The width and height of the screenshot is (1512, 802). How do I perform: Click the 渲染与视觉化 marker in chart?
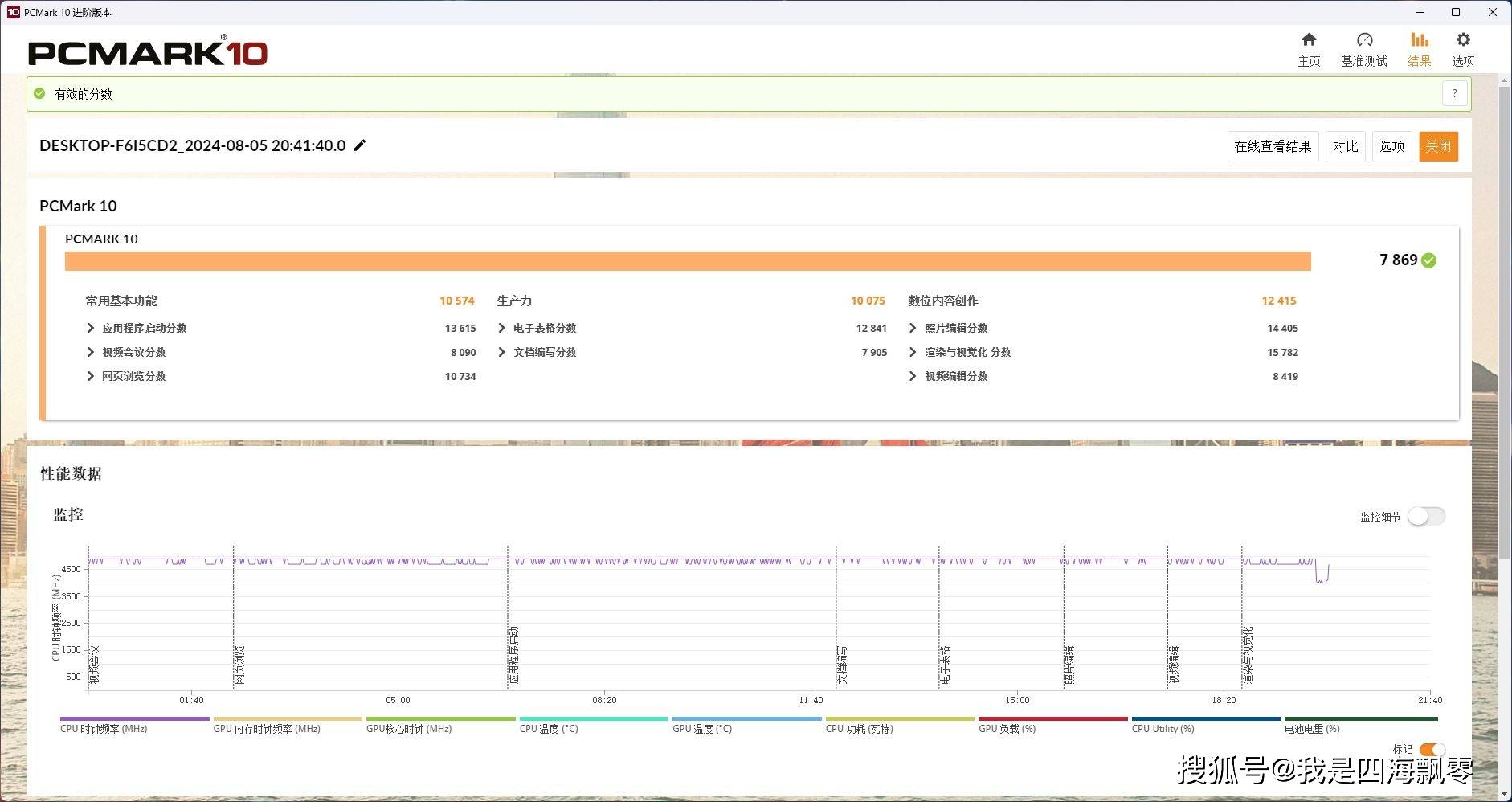[1248, 655]
